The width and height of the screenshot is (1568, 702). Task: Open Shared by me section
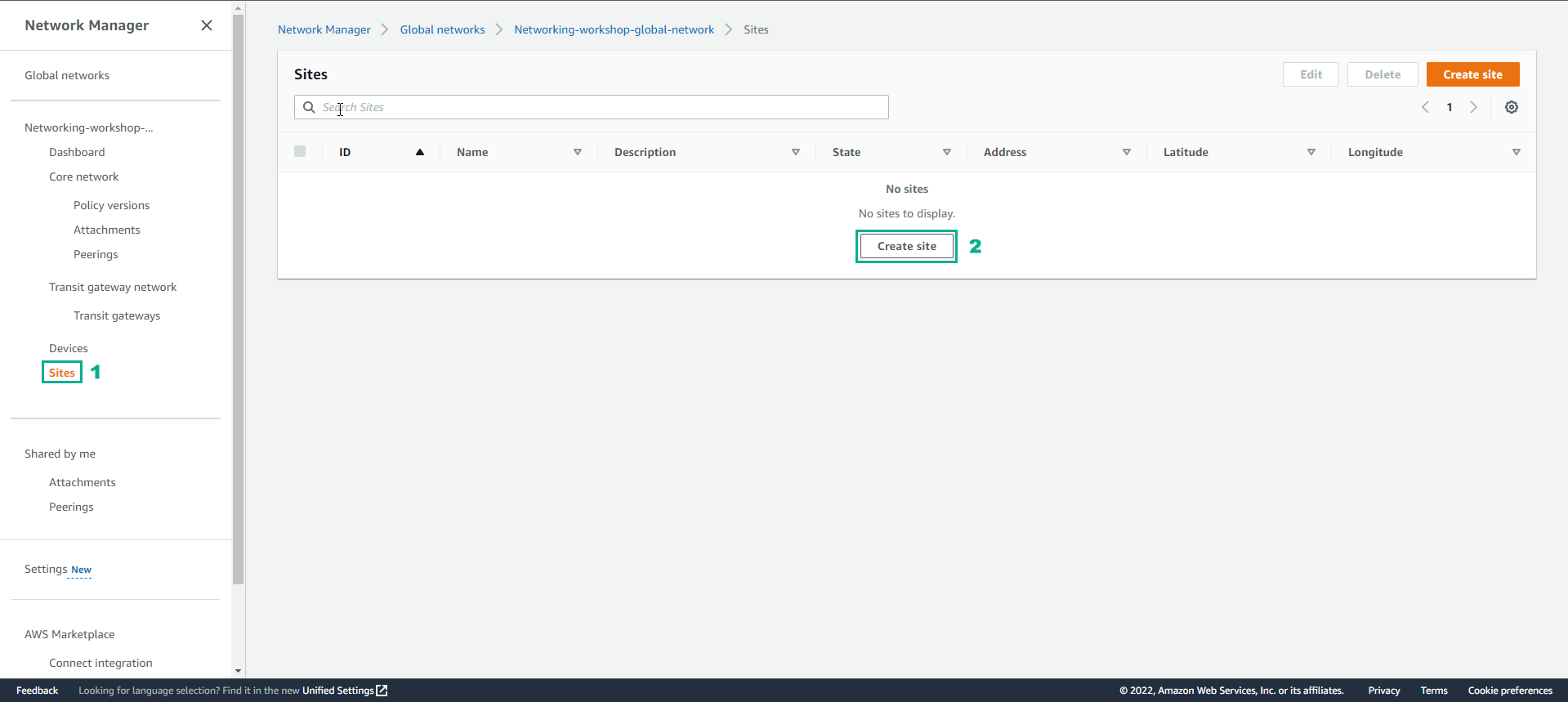(60, 454)
